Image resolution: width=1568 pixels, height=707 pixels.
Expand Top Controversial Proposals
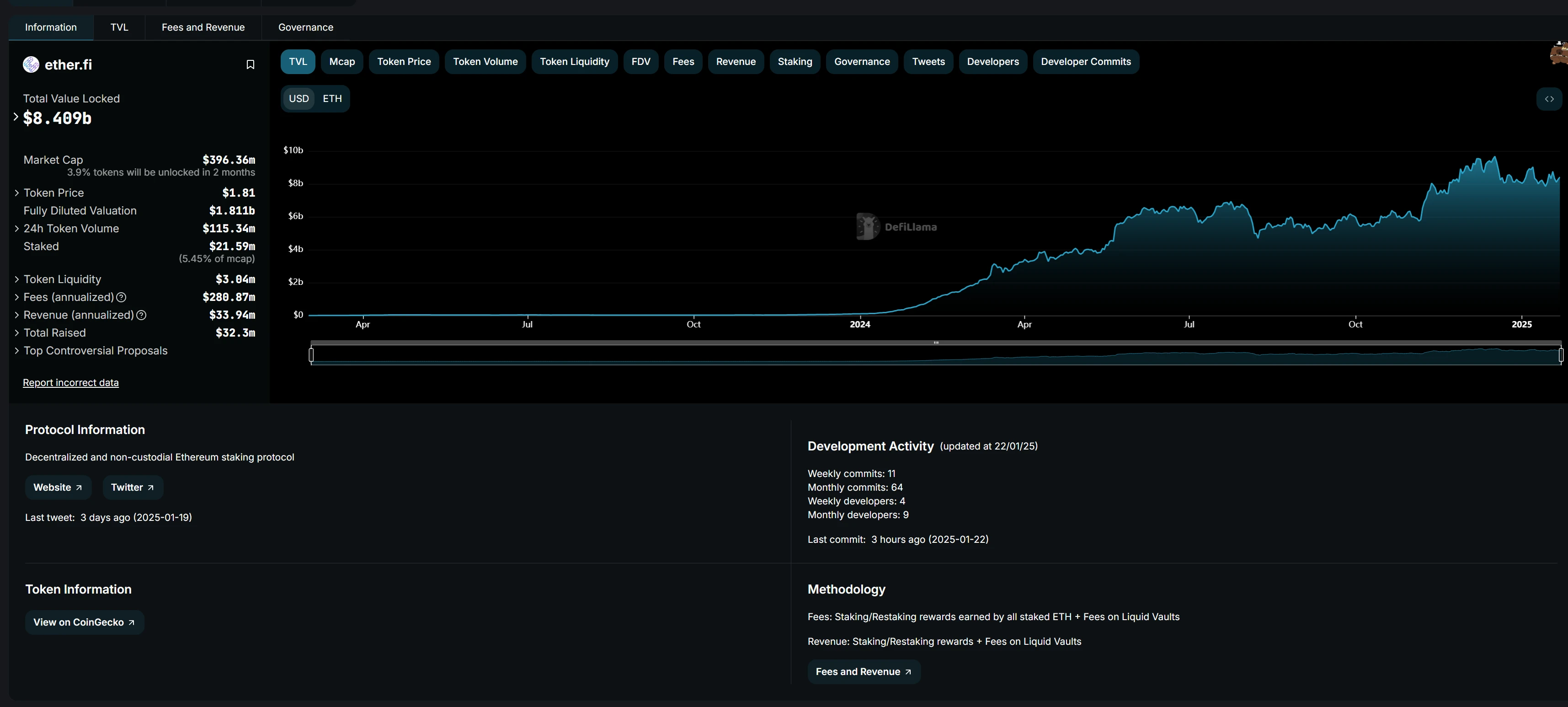coord(17,351)
